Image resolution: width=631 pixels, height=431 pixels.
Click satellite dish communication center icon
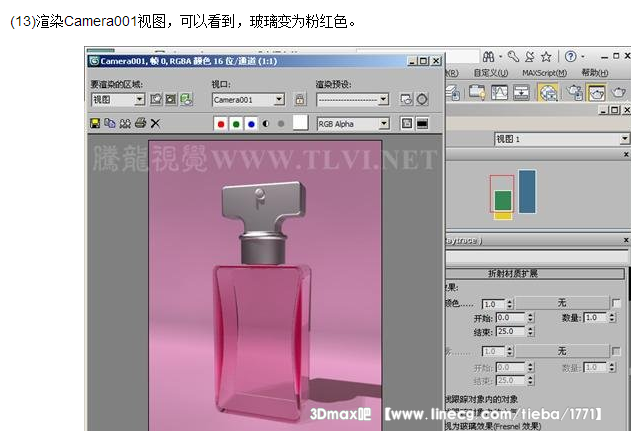(x=530, y=57)
